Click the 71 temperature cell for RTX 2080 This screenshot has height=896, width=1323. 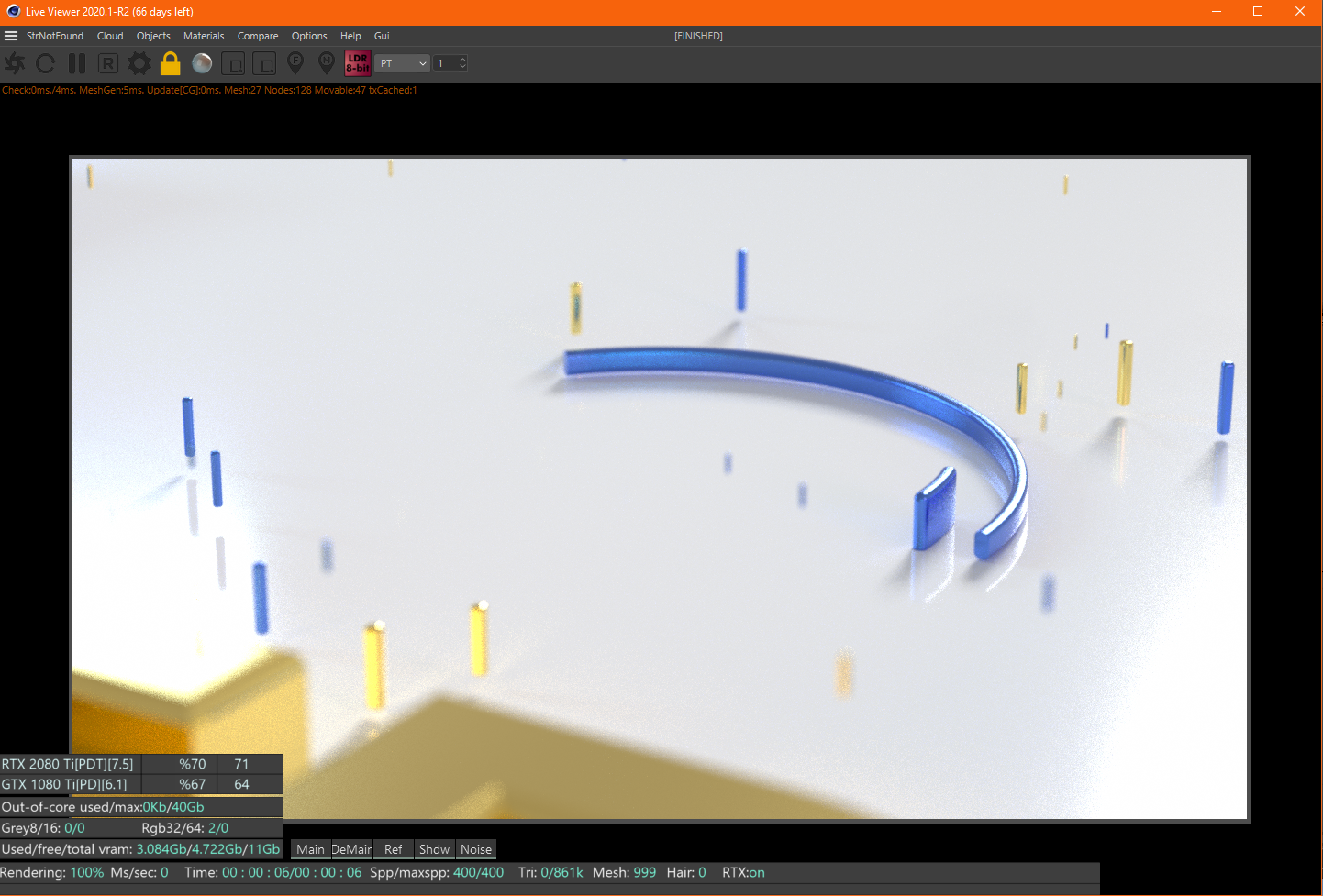(x=241, y=764)
